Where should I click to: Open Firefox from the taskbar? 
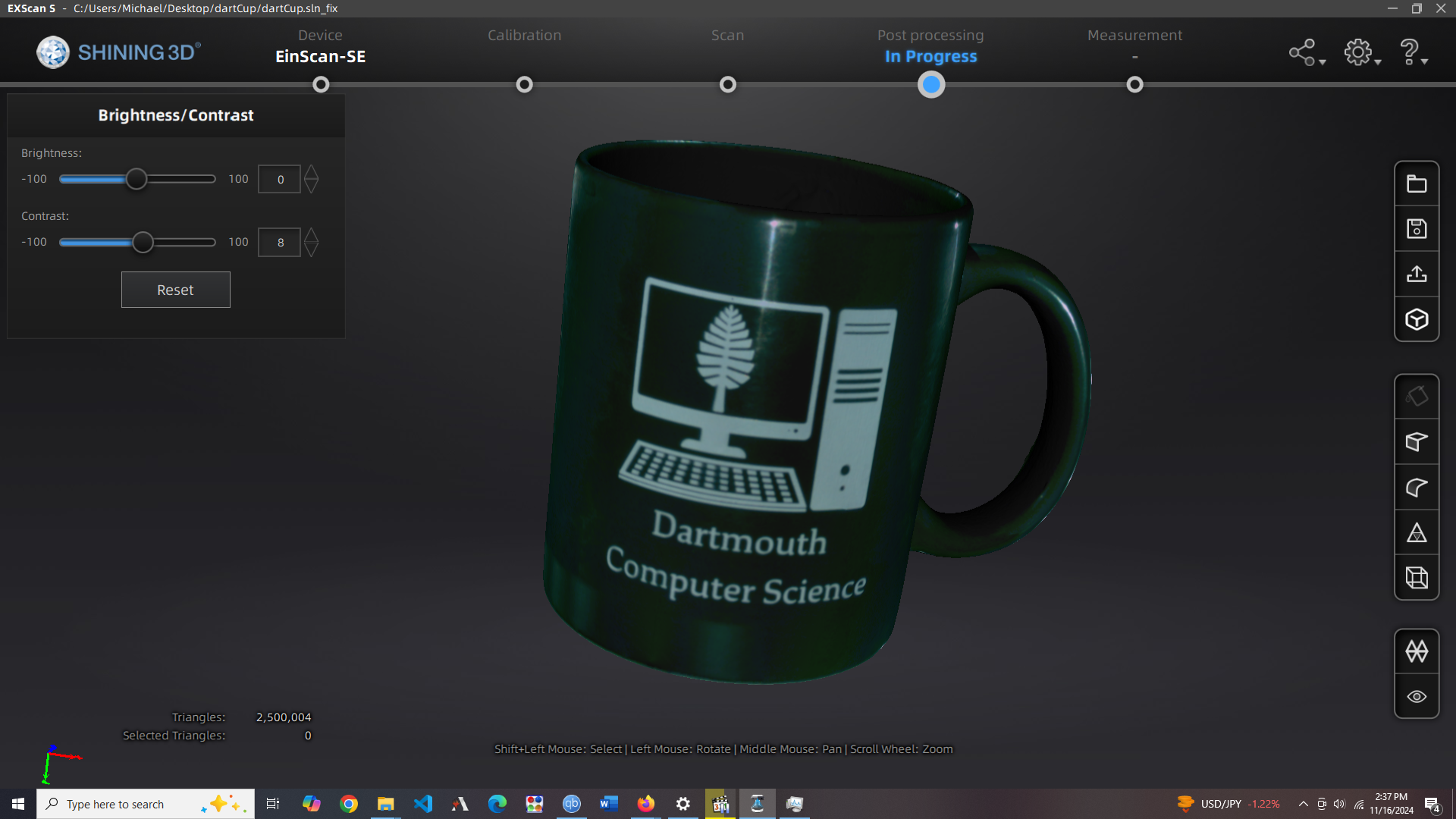(x=646, y=804)
